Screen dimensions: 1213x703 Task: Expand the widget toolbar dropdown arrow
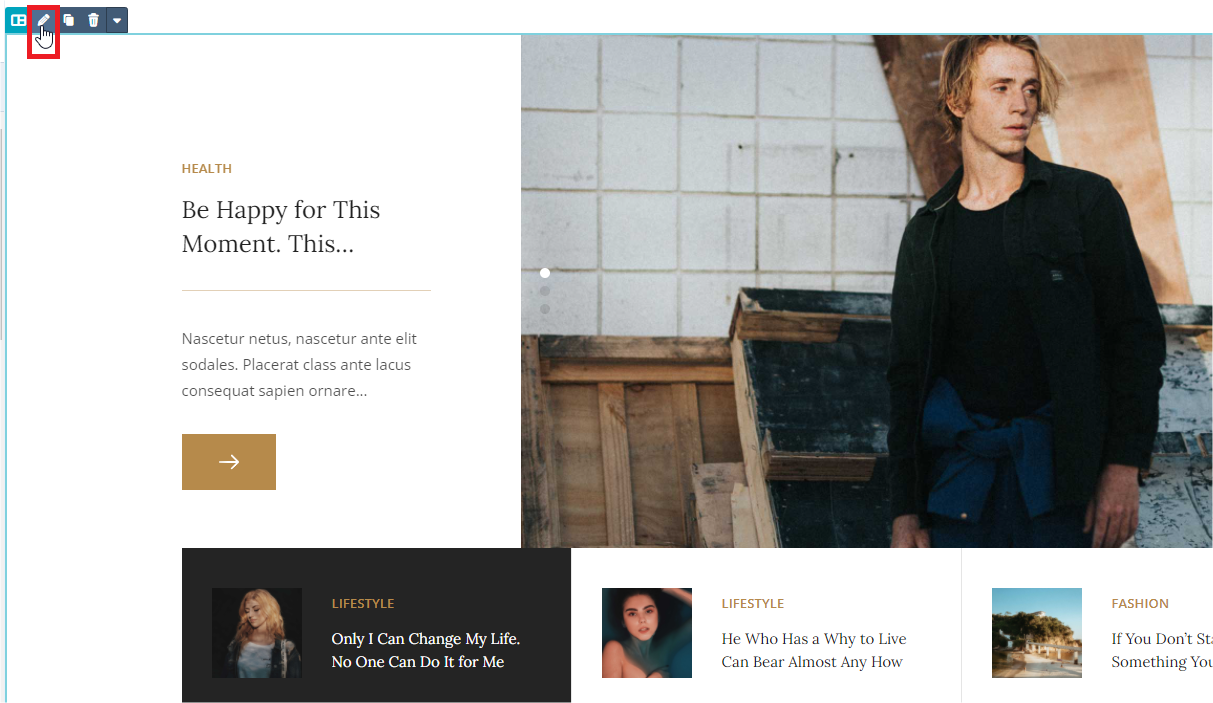(x=117, y=20)
